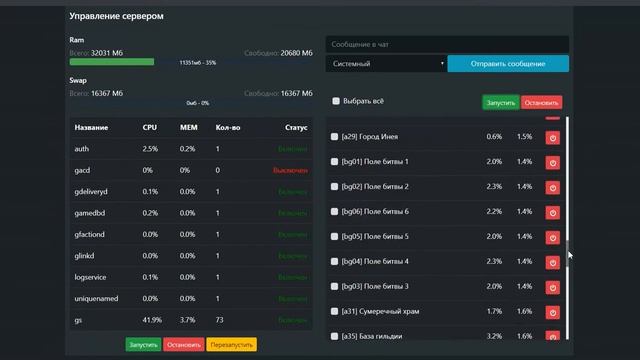This screenshot has height=360, width=640.
Task: Click the Выключен status of gacd
Action: point(290,170)
